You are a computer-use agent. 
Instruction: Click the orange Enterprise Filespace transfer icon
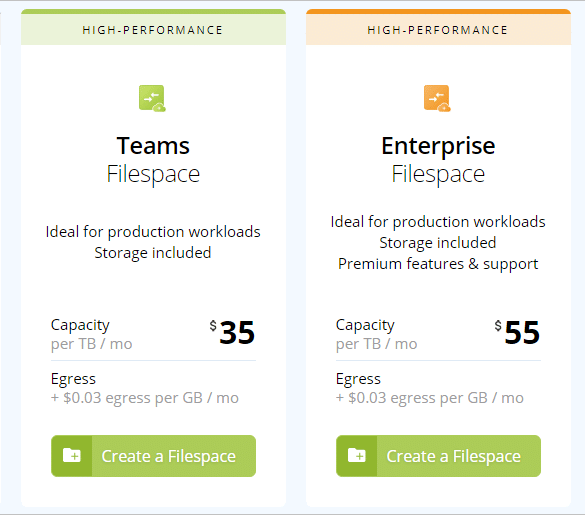point(437,99)
